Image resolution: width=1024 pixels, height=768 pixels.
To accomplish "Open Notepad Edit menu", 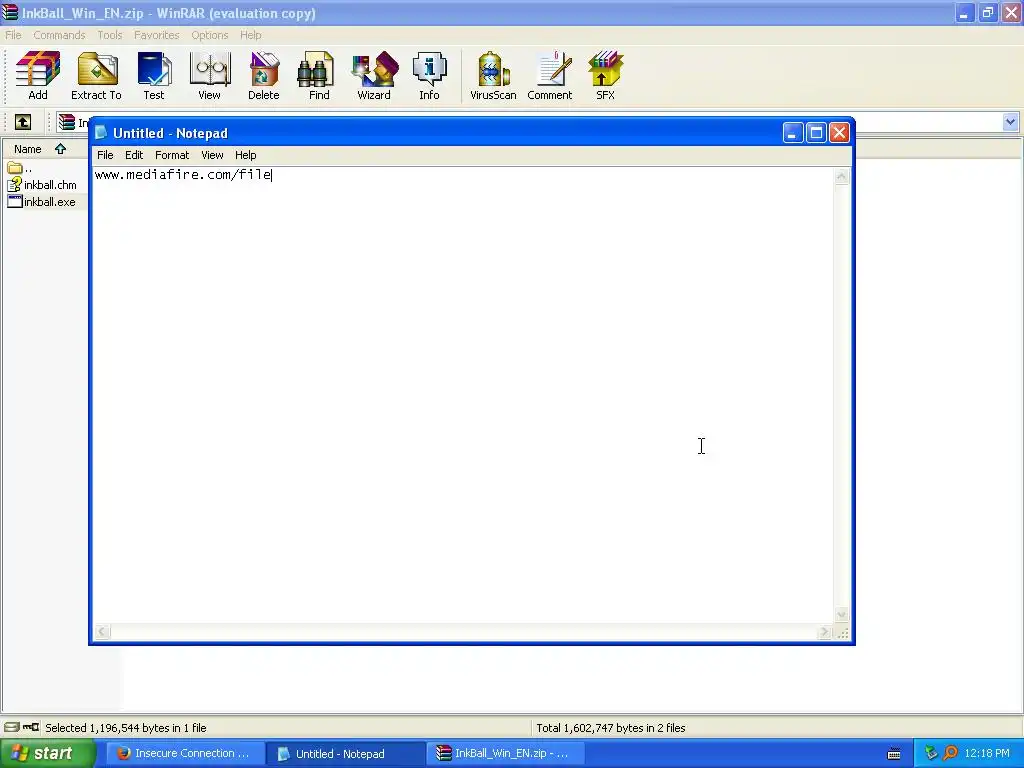I will pyautogui.click(x=134, y=155).
